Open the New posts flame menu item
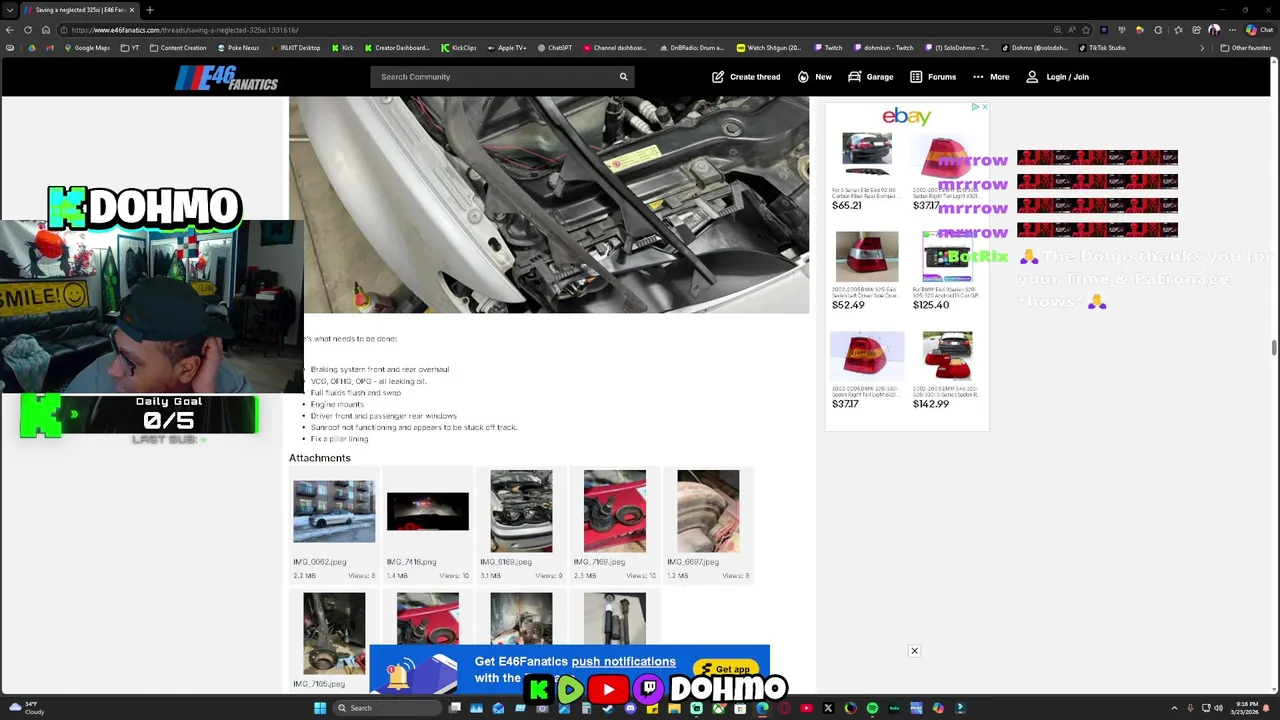 pos(814,77)
